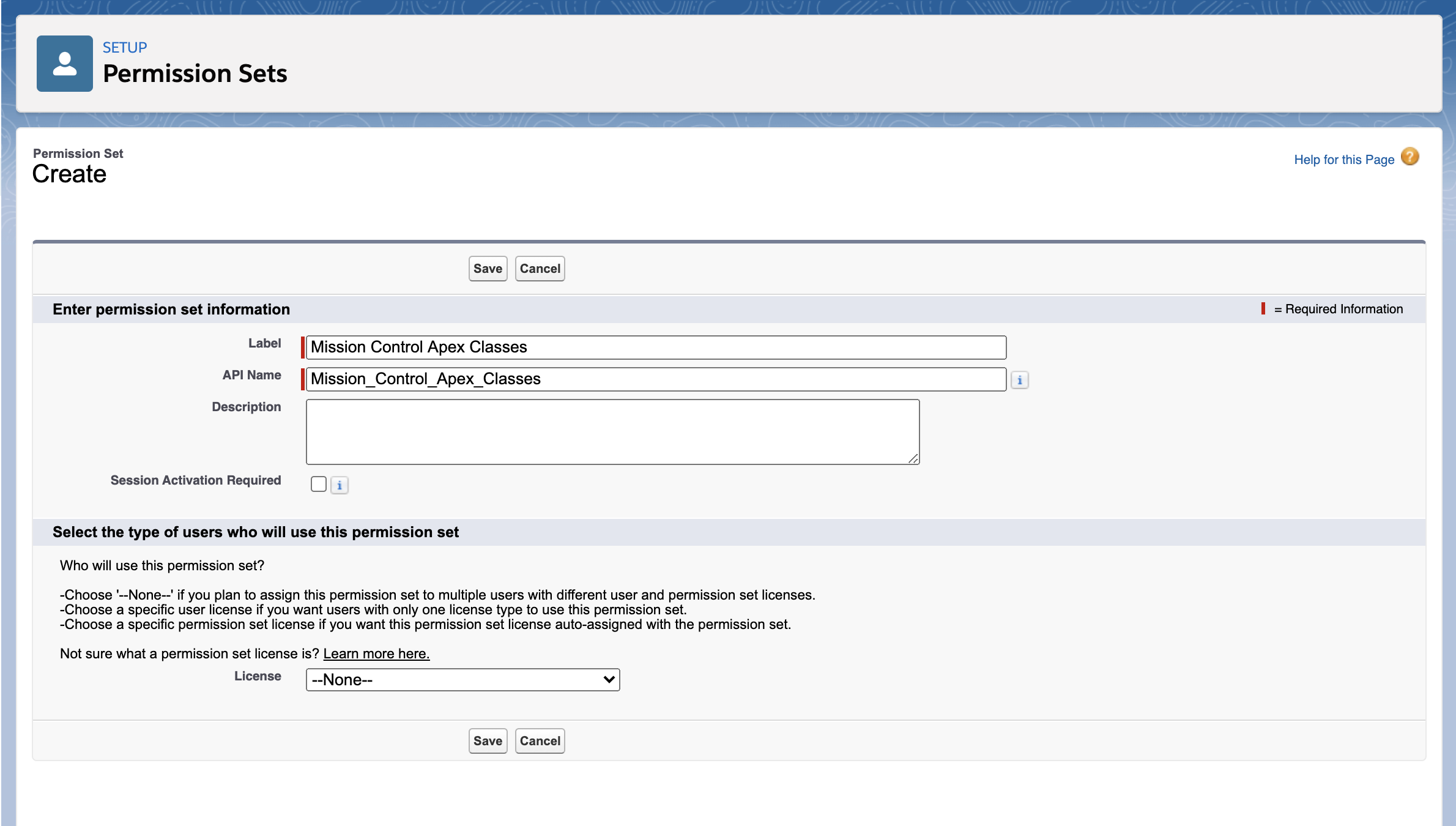Select --None-- from the License picker

click(462, 679)
